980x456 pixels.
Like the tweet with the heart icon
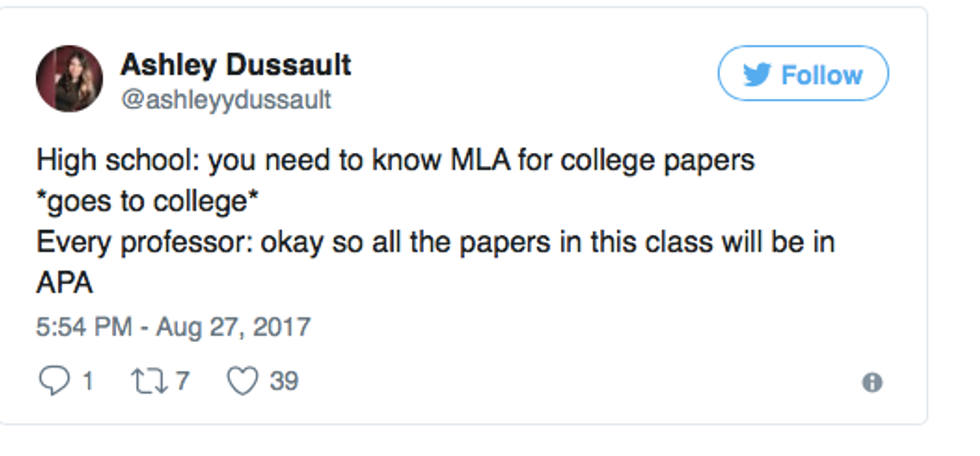[242, 381]
